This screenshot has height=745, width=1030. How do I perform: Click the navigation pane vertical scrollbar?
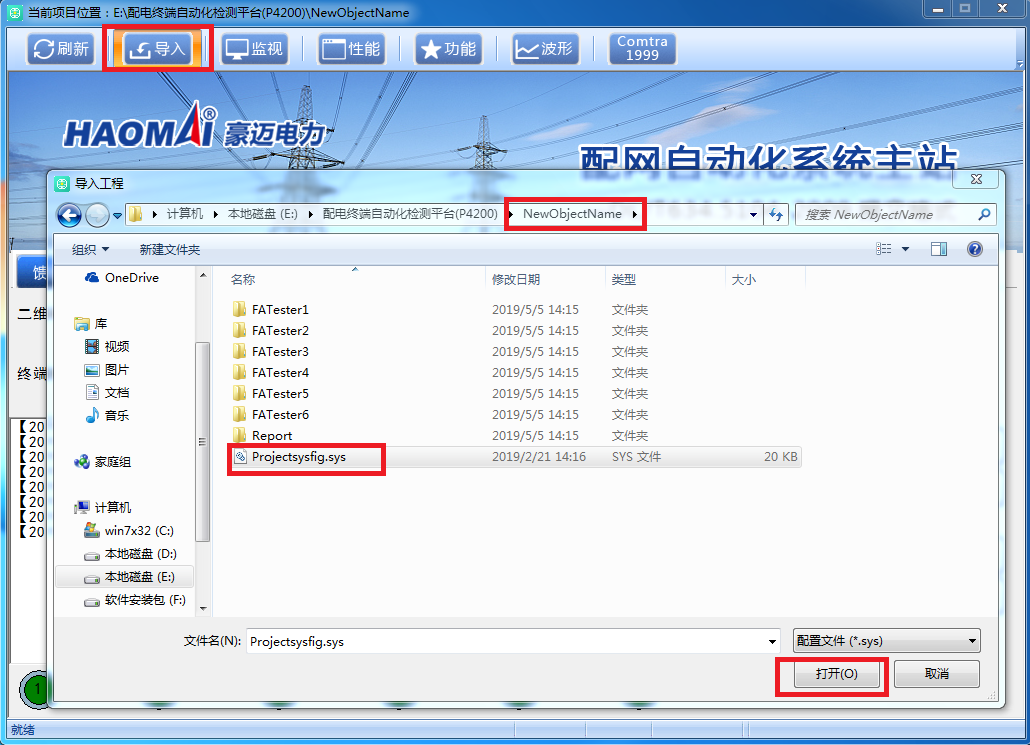pyautogui.click(x=203, y=440)
